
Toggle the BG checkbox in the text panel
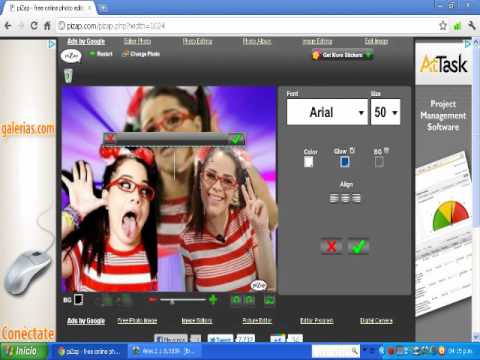[x=386, y=151]
